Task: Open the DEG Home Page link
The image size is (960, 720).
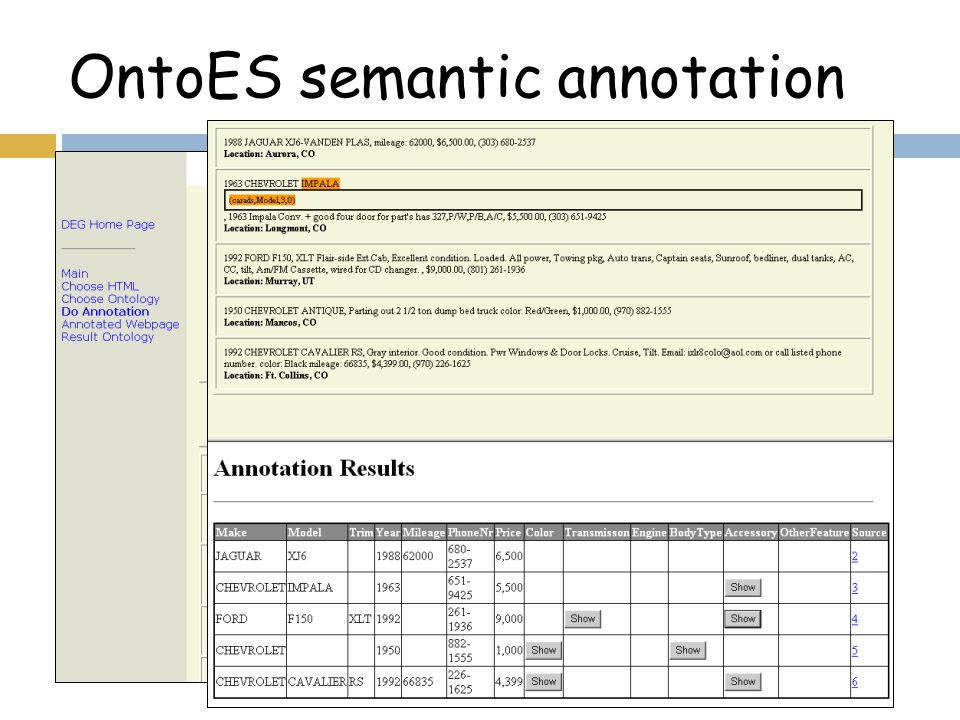Action: click(x=108, y=225)
